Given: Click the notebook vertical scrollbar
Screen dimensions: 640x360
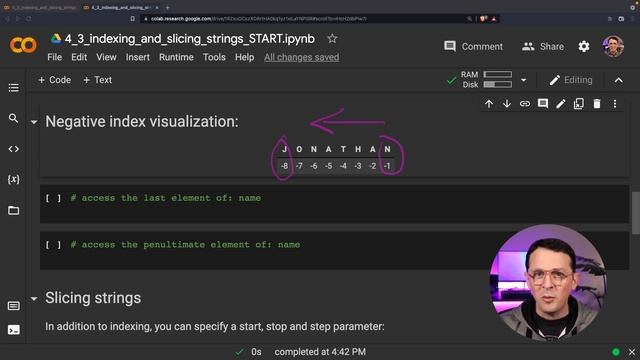Looking at the screenshot, I should (636, 212).
